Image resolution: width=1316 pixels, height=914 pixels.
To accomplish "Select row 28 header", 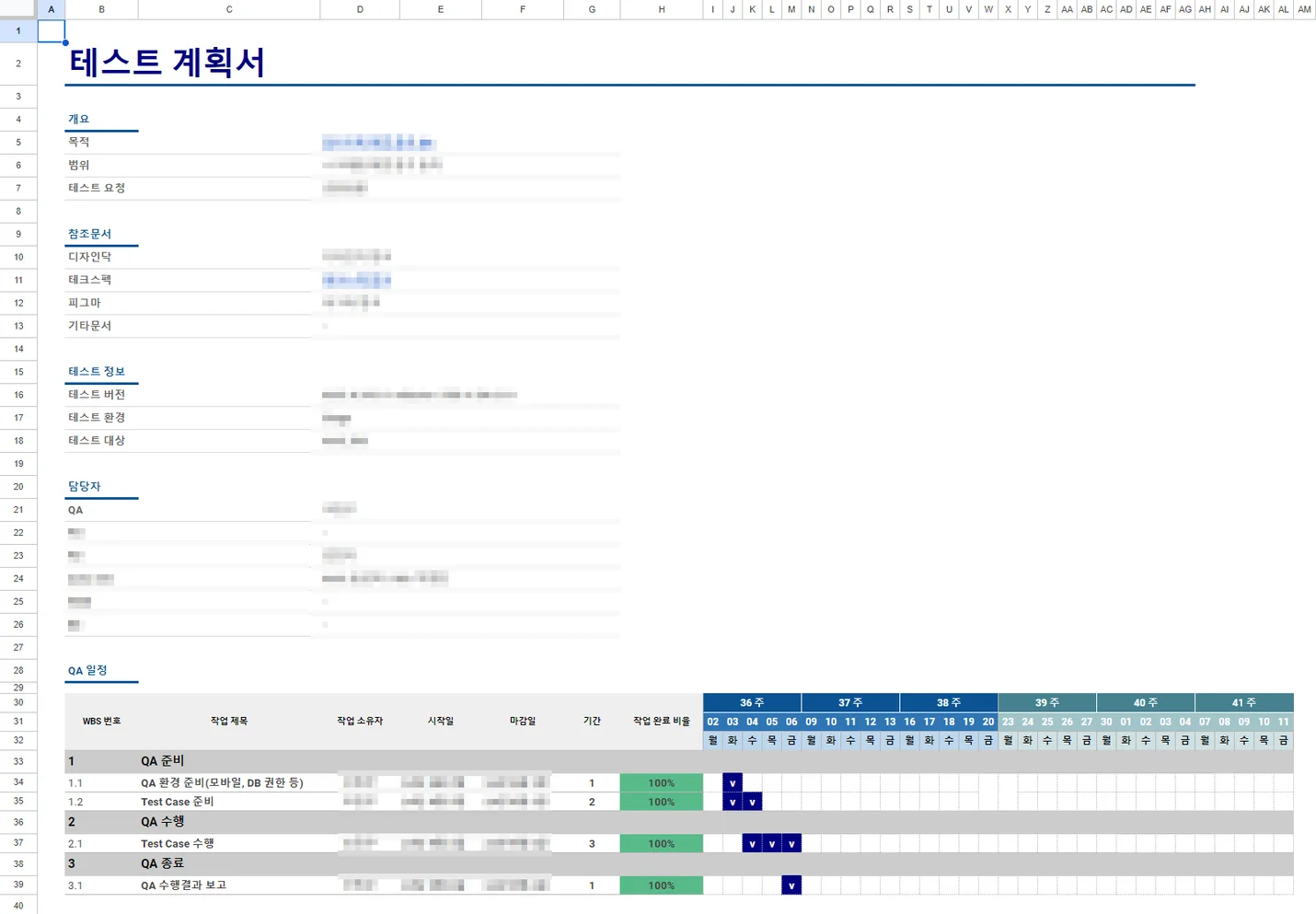I will point(18,670).
